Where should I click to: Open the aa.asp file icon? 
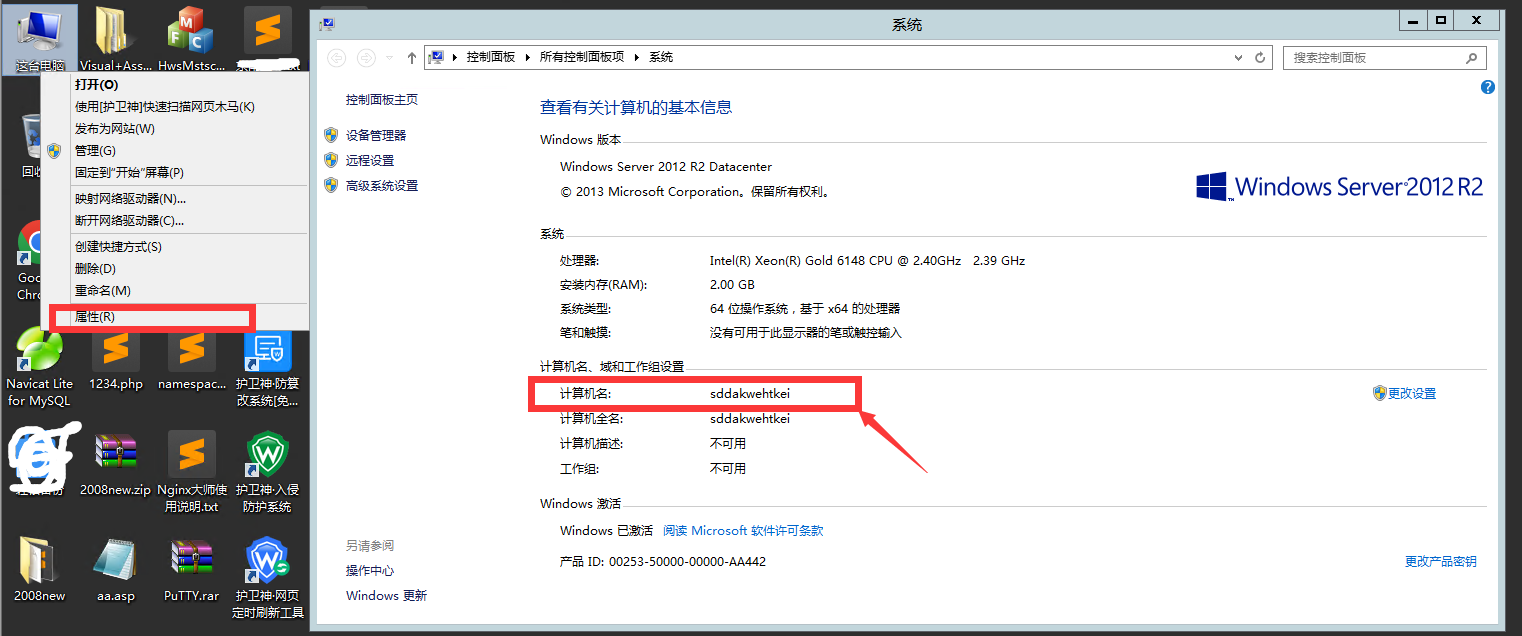[116, 563]
